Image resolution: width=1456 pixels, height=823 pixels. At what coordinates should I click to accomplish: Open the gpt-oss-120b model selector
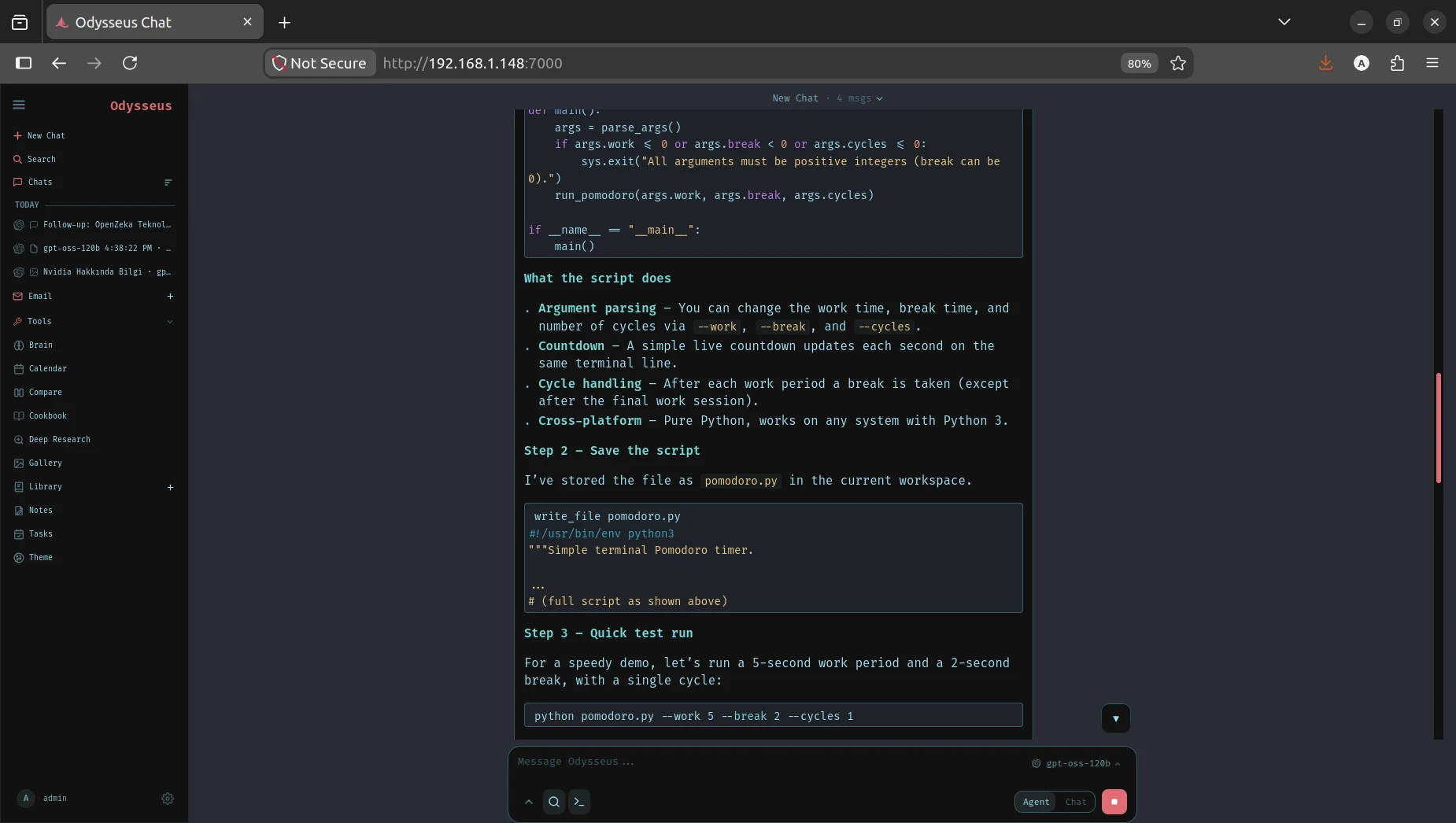[x=1076, y=763]
